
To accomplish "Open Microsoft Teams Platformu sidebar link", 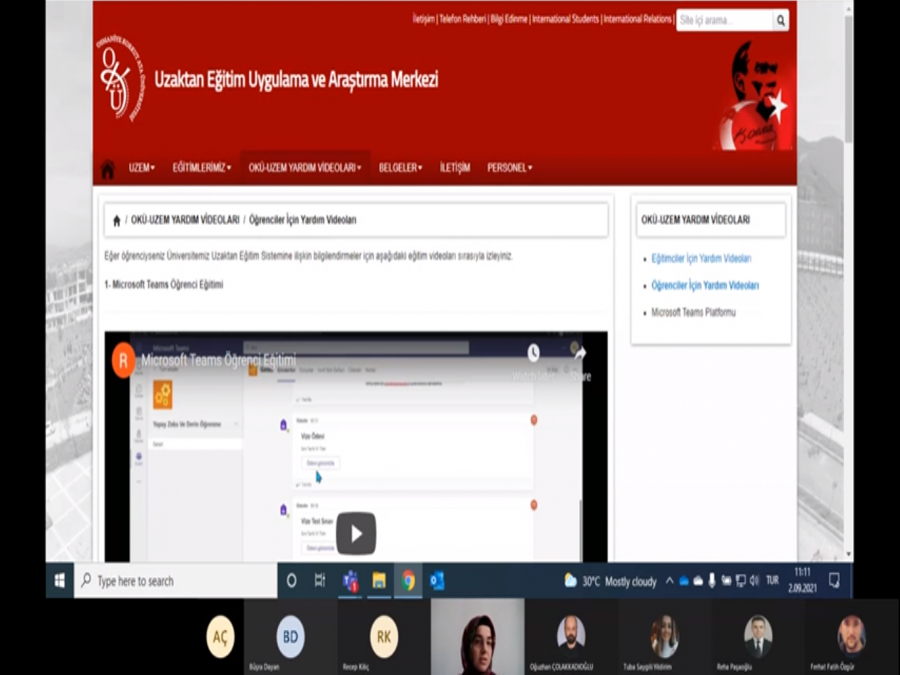I will (693, 313).
